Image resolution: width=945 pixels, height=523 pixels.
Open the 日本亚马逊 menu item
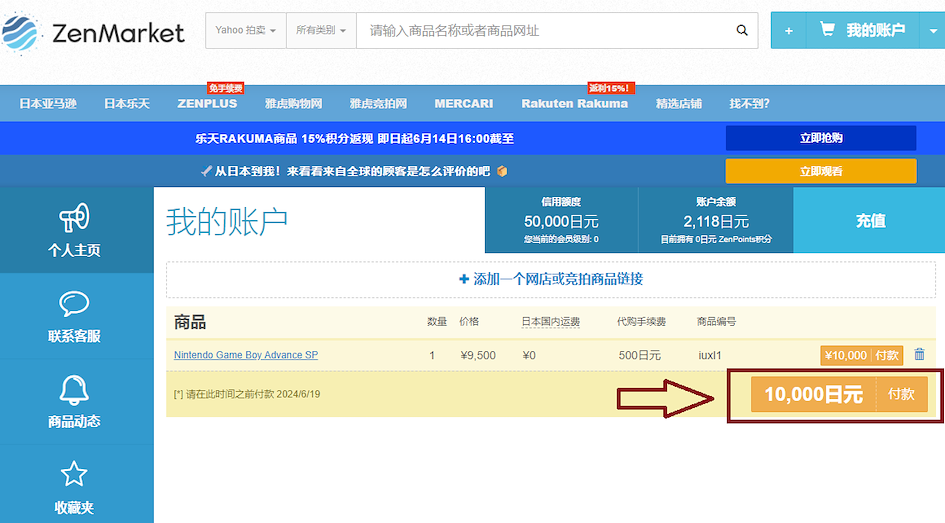click(48, 104)
